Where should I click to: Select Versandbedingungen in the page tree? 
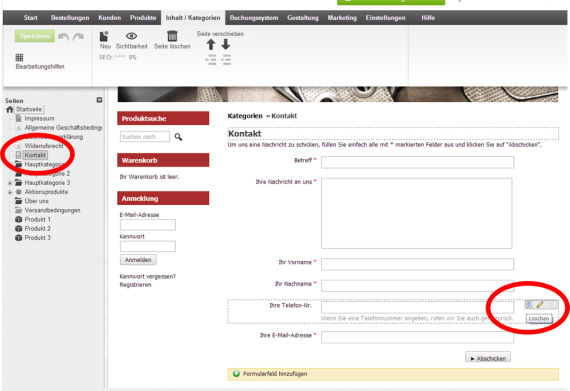tap(52, 210)
